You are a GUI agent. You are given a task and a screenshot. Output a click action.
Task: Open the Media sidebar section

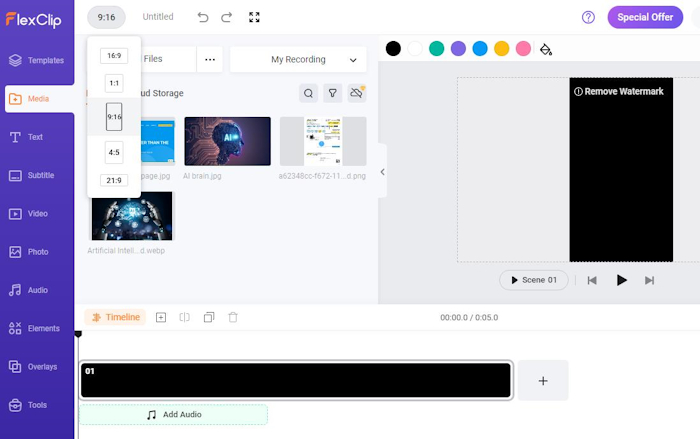[x=39, y=99]
